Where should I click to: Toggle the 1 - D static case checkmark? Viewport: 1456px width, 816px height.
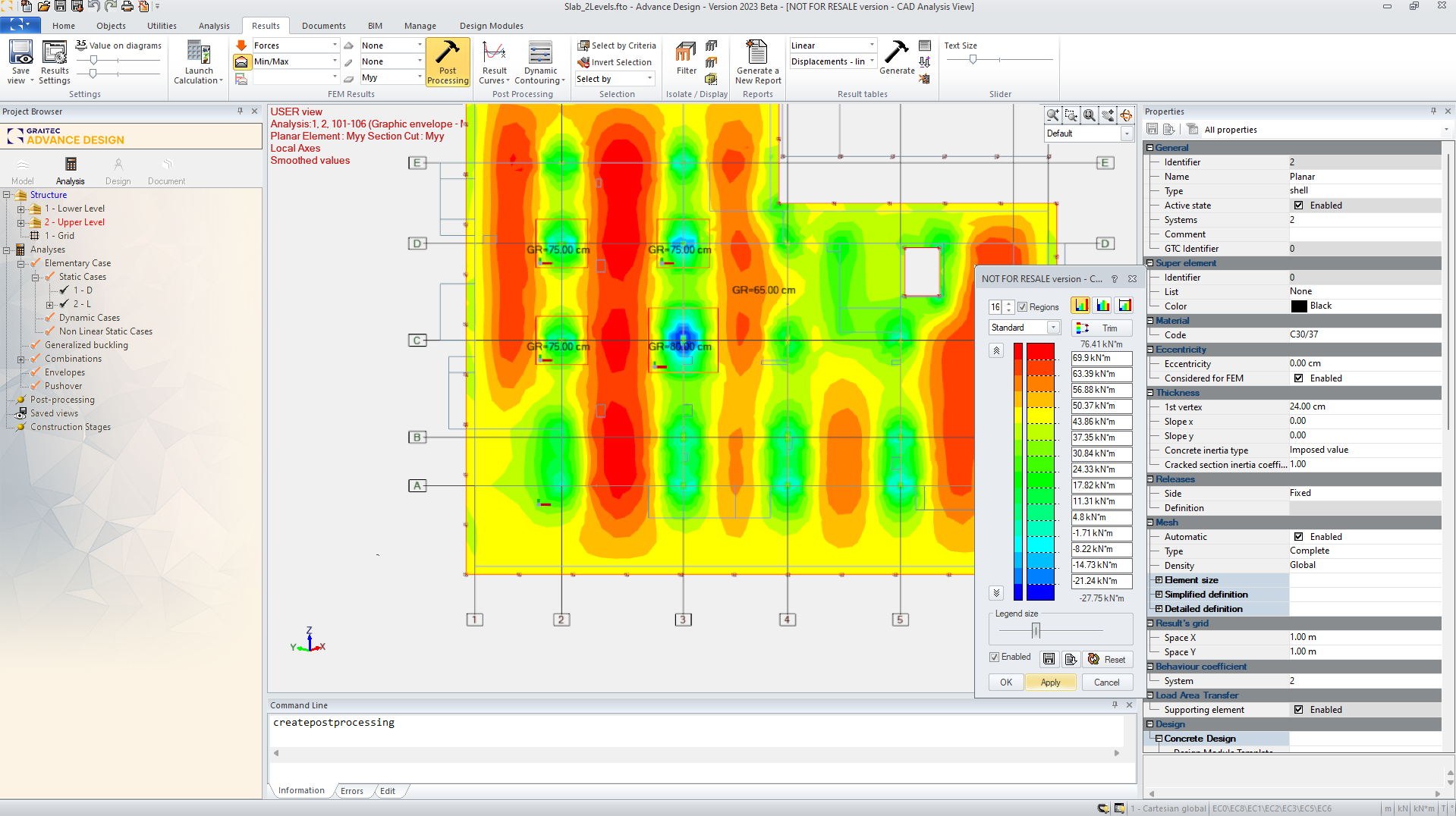click(x=64, y=290)
